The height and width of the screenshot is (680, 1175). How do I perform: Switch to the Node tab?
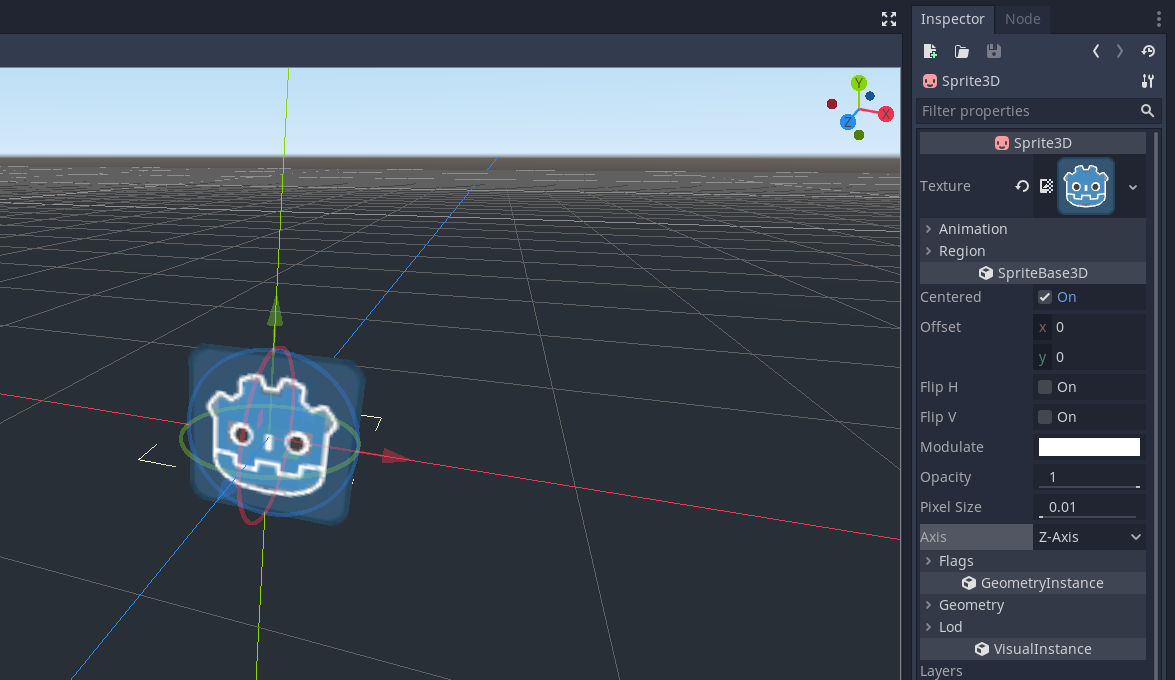(x=1022, y=18)
